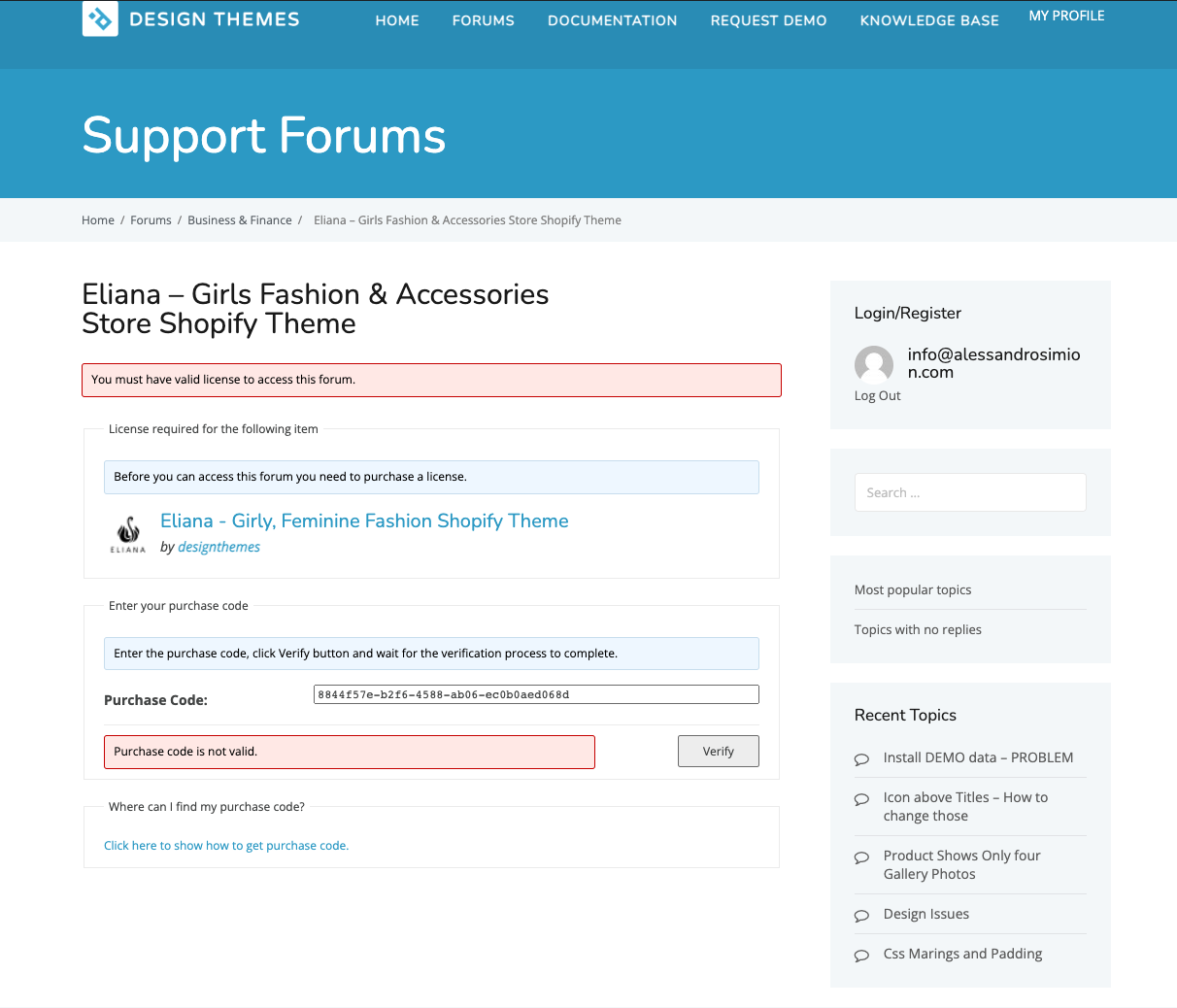
Task: Select REQUEST DEMO in the navigation
Action: pyautogui.click(x=769, y=20)
